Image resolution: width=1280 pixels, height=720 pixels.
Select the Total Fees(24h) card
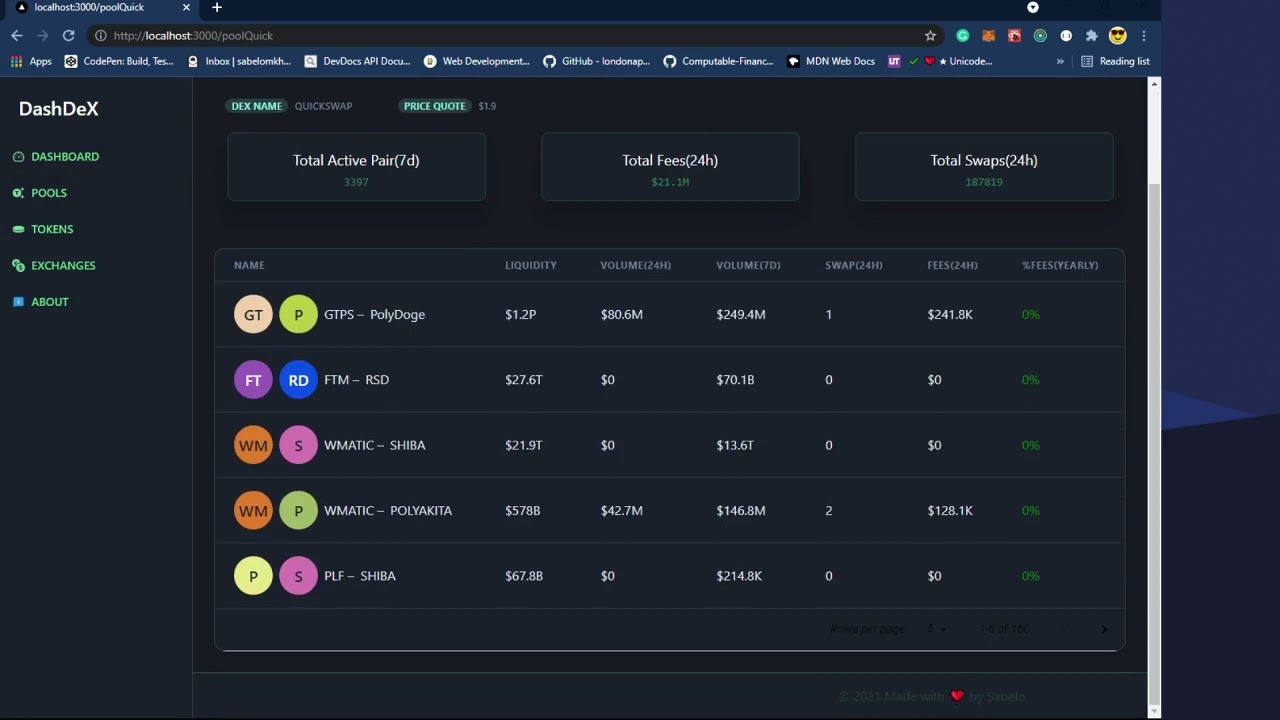(x=670, y=167)
